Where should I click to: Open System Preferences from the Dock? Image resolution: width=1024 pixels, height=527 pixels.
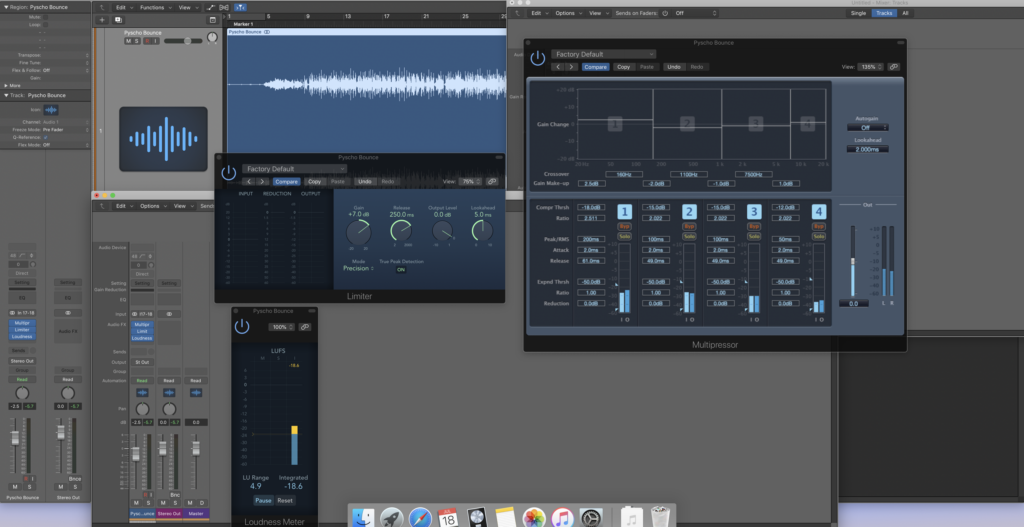coord(591,519)
